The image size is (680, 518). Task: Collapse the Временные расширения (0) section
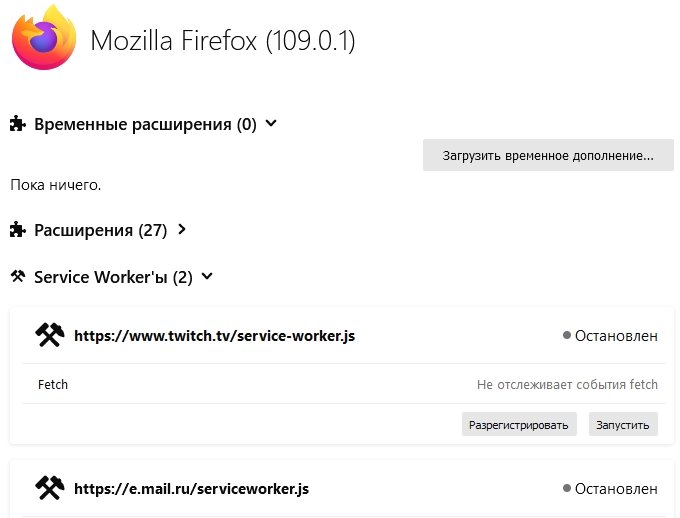click(x=271, y=123)
